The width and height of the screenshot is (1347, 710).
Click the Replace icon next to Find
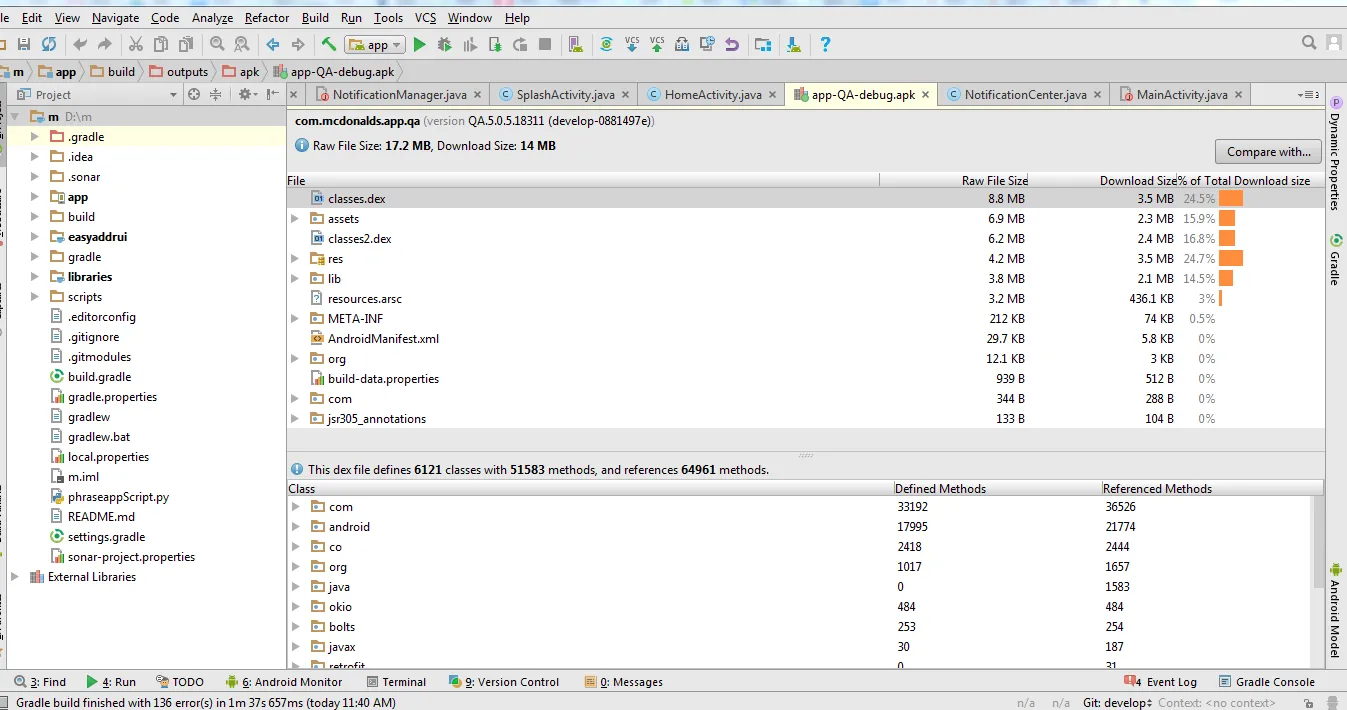242,44
